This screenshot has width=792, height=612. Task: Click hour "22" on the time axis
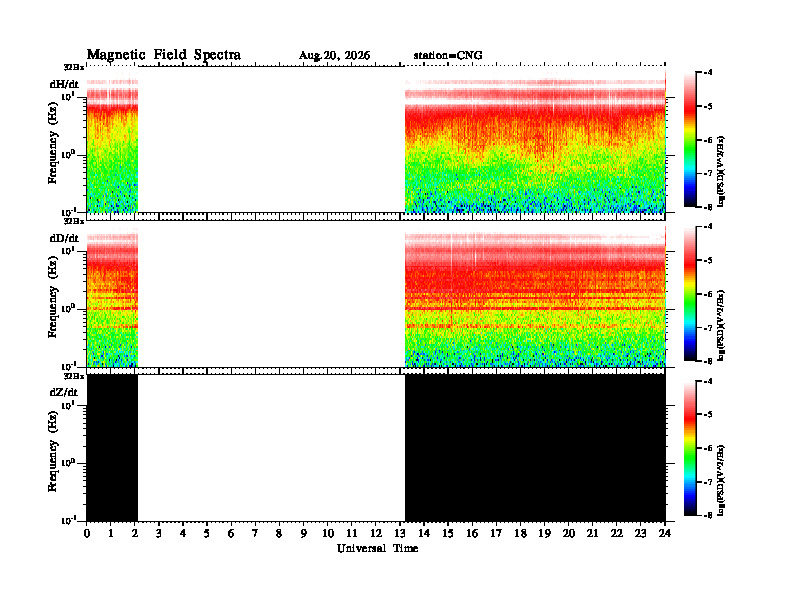pos(617,533)
